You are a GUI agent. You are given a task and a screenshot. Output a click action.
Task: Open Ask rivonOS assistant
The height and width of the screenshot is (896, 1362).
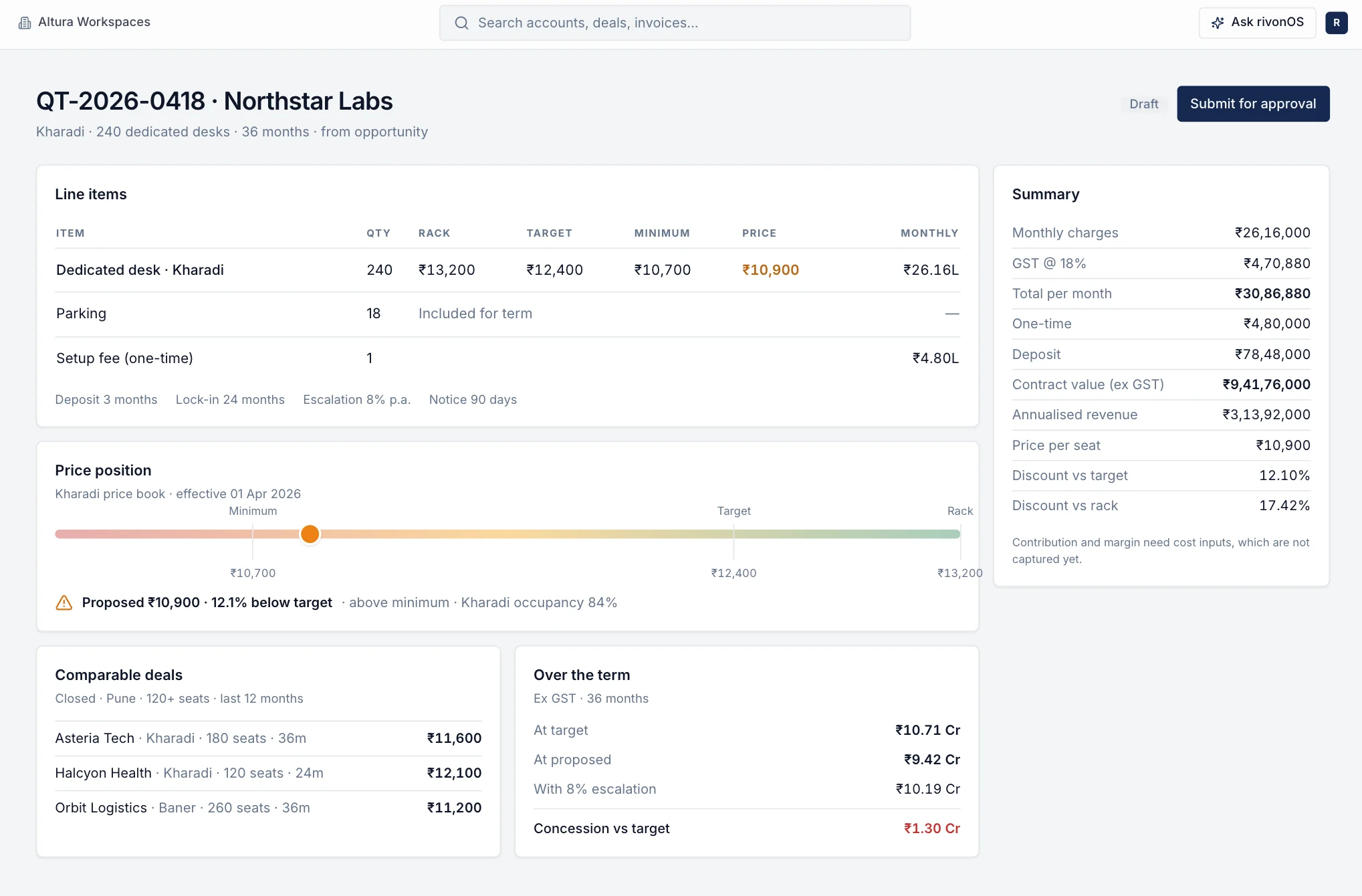pos(1257,23)
